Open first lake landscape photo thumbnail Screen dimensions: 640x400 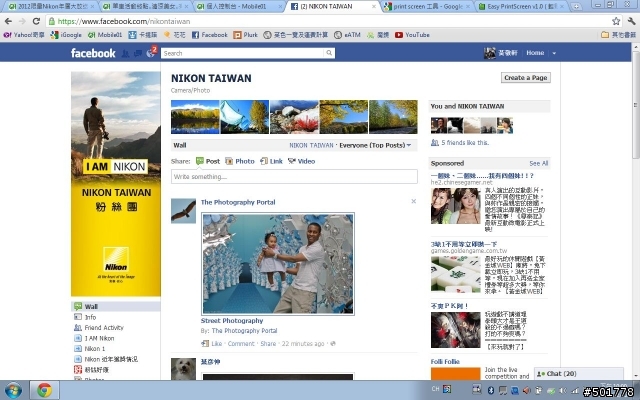195,117
